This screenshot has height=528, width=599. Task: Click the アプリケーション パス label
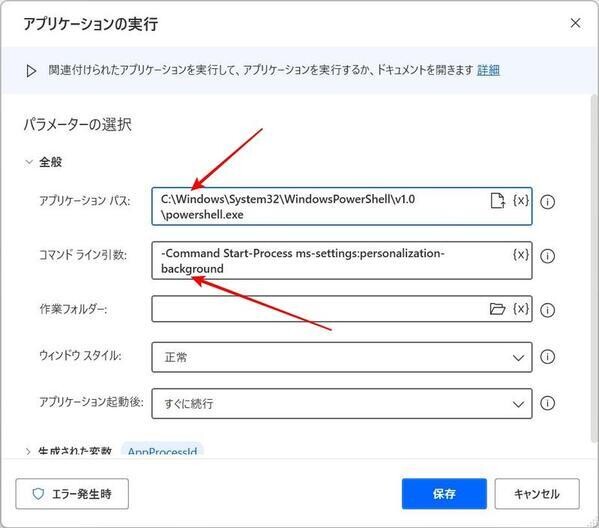click(85, 200)
